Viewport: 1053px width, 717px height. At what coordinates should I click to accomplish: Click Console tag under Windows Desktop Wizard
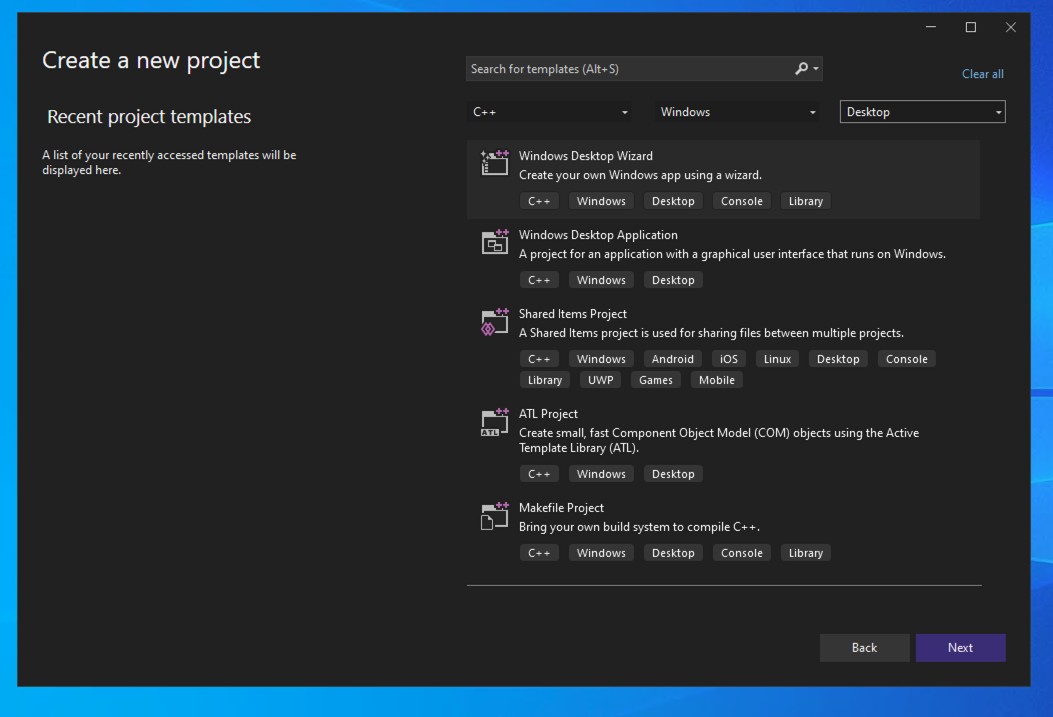point(741,201)
